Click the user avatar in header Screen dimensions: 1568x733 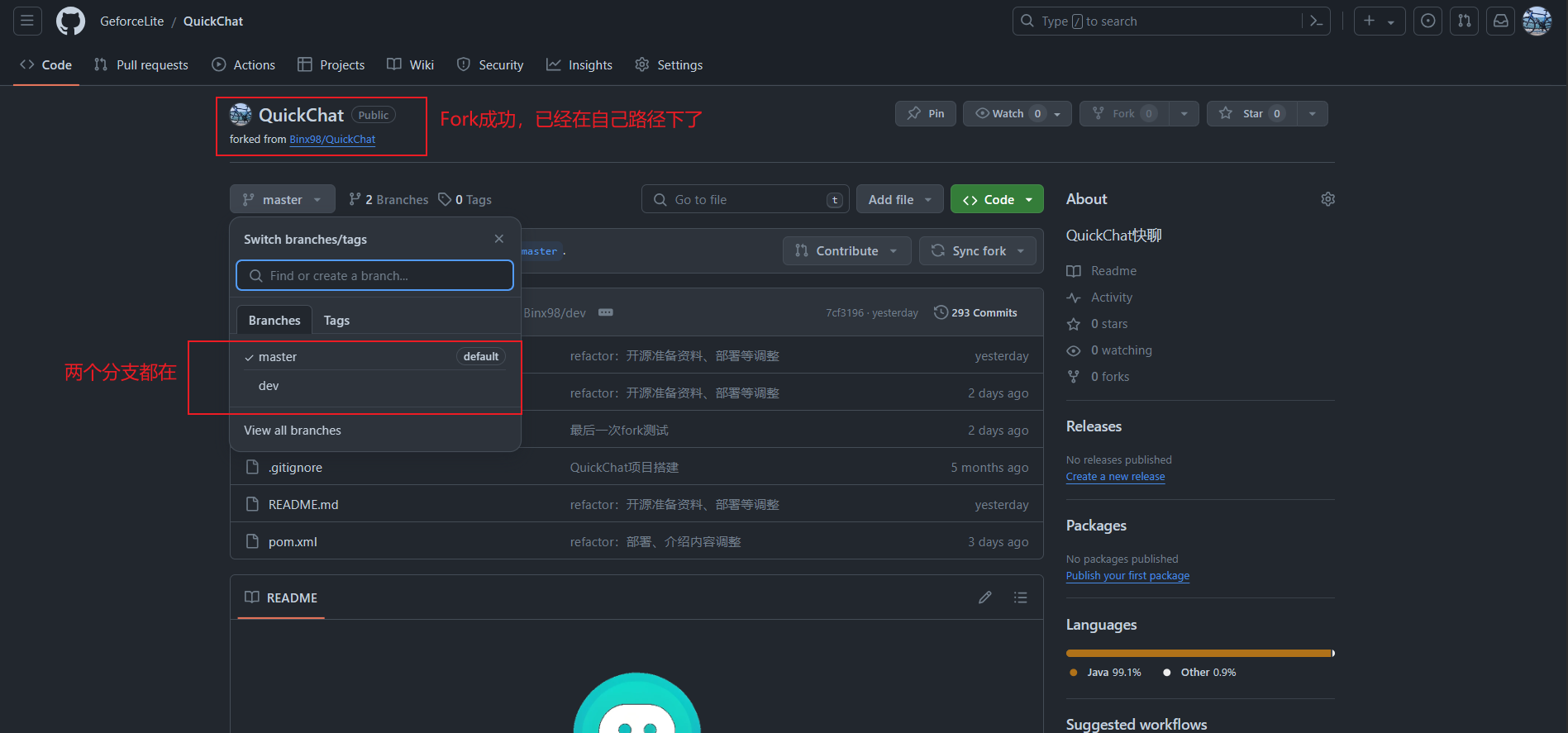1537,21
